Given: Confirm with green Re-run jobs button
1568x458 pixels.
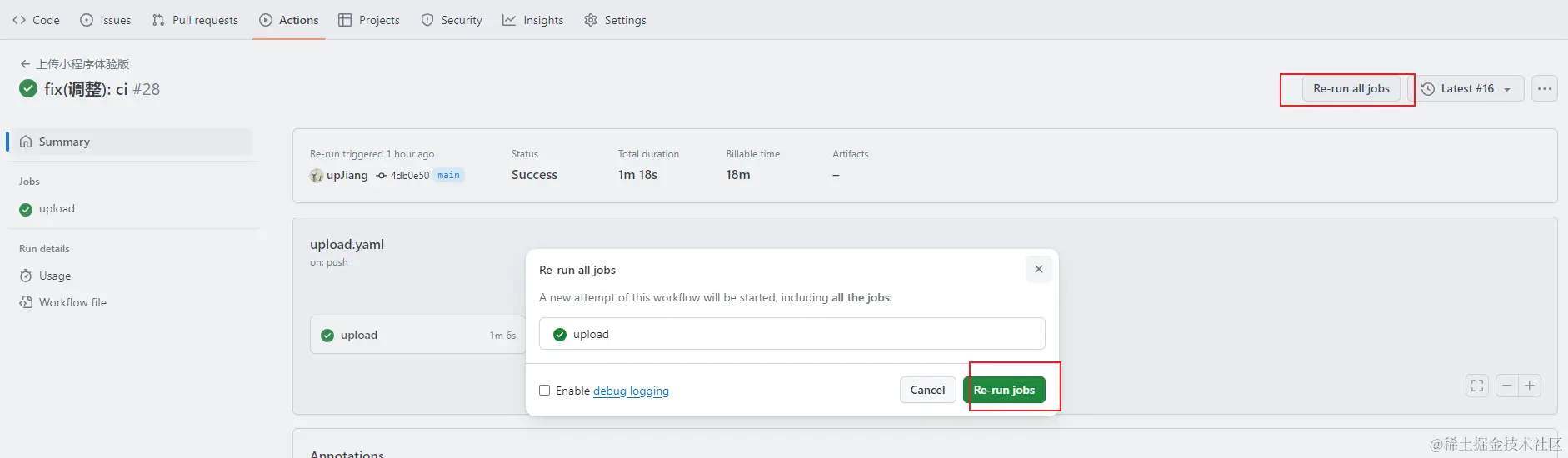Looking at the screenshot, I should [x=1004, y=390].
